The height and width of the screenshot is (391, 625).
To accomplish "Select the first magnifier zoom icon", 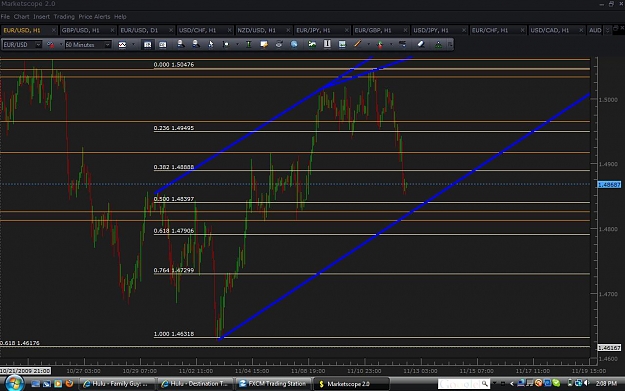I will click(x=181, y=44).
